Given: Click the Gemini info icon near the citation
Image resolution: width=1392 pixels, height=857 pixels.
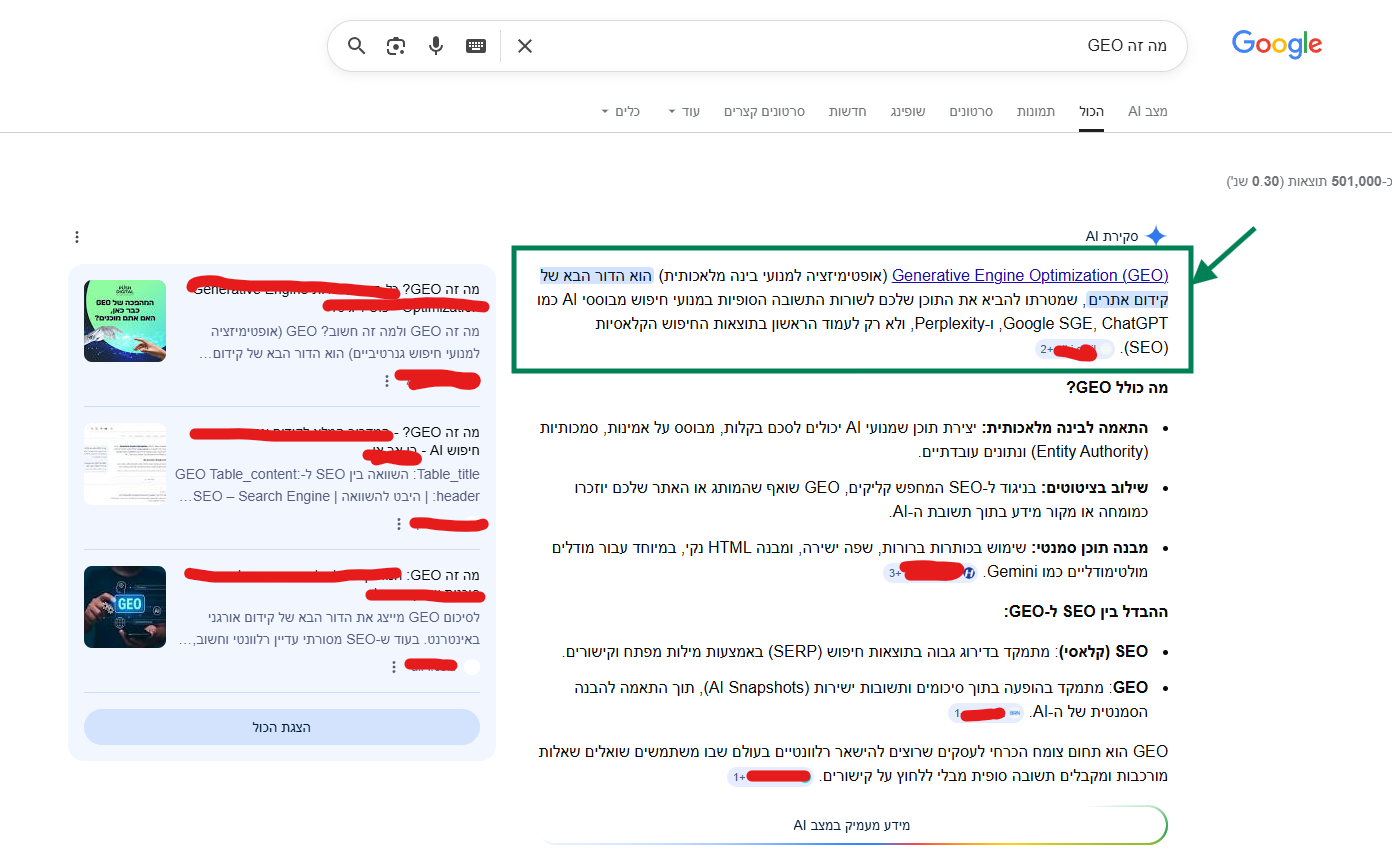Looking at the screenshot, I should 968,574.
